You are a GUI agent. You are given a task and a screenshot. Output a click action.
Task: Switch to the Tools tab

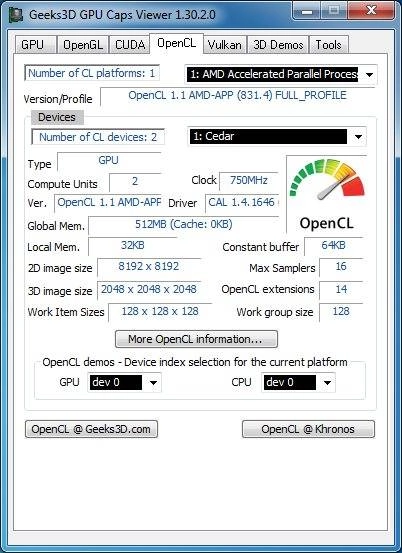click(328, 45)
